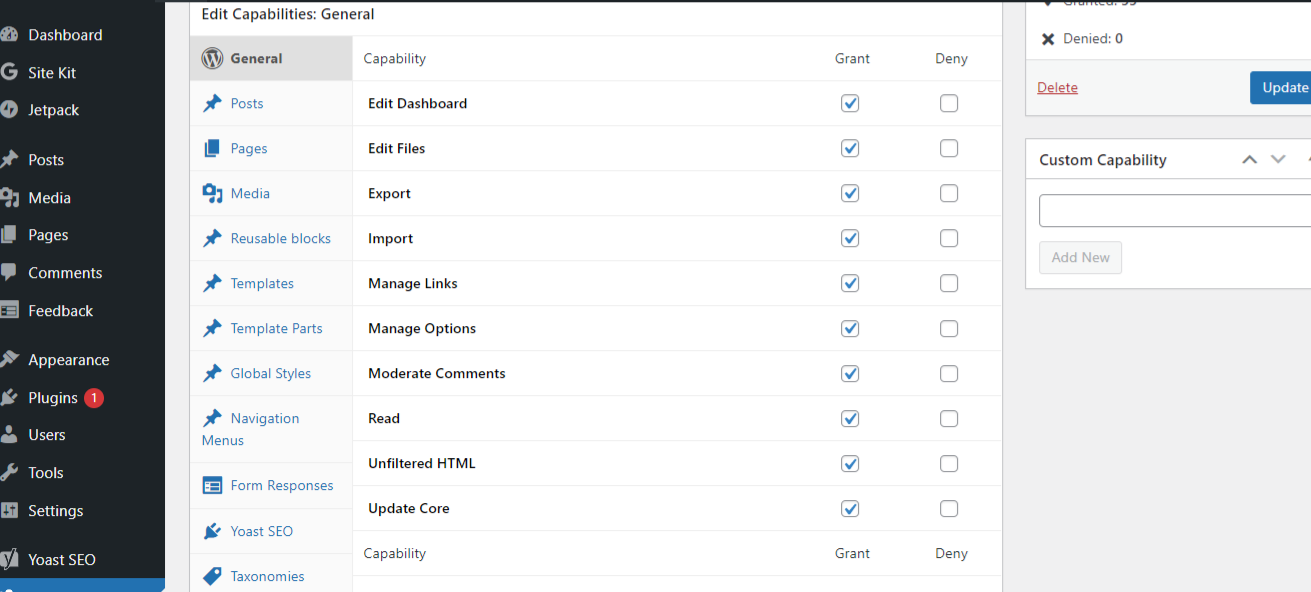Screen dimensions: 1311x592
Task: Open Appearance menu label
Action: [69, 360]
